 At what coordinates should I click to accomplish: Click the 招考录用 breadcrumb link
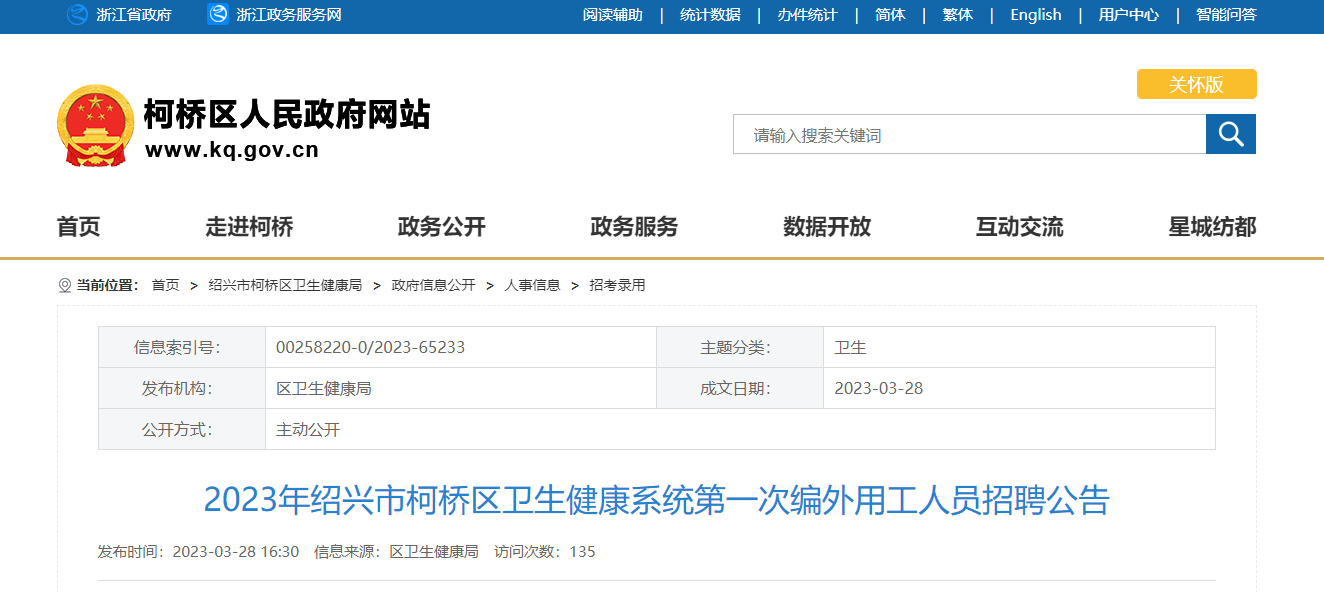click(617, 285)
